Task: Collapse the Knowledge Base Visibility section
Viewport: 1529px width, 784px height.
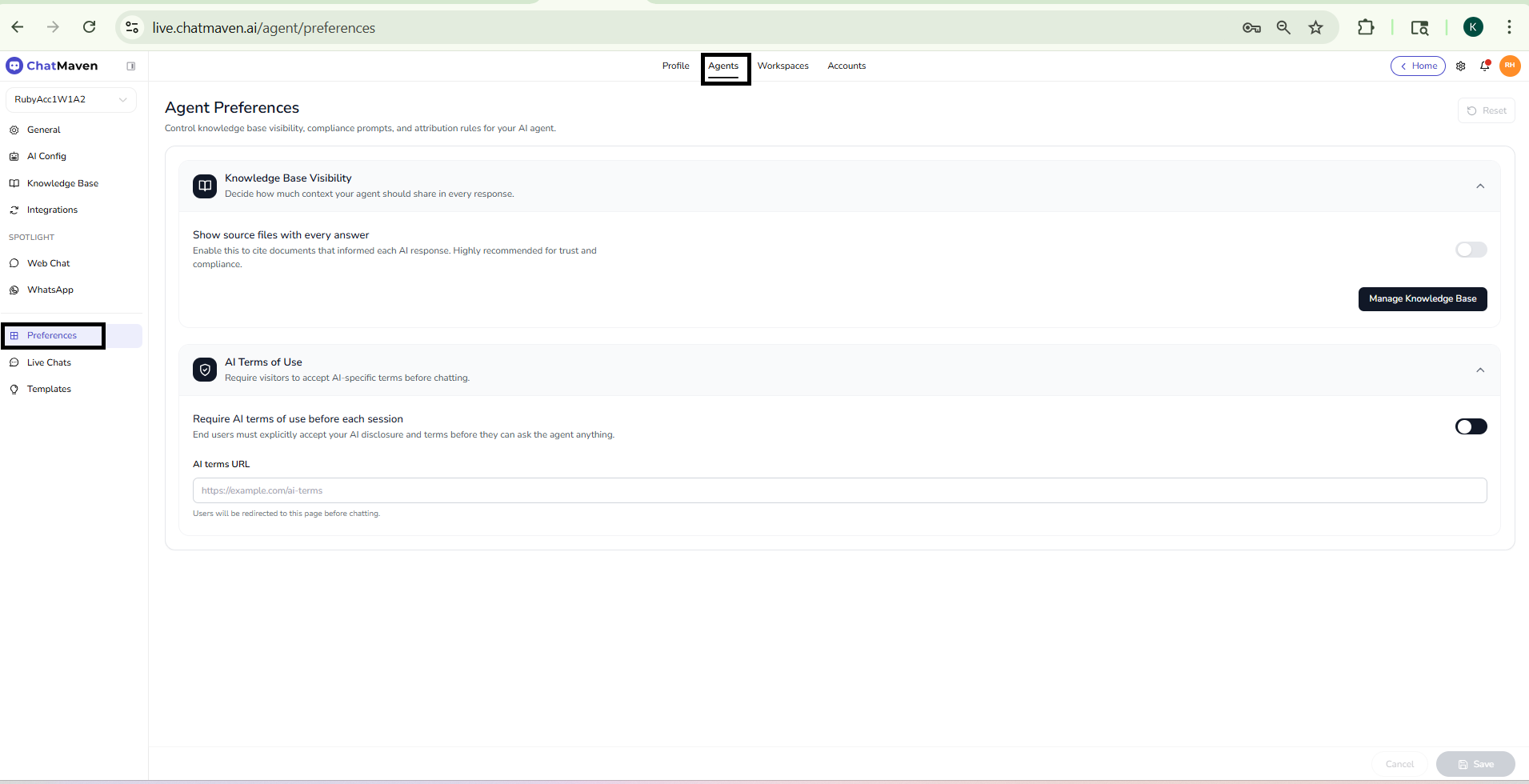Action: pos(1479,186)
